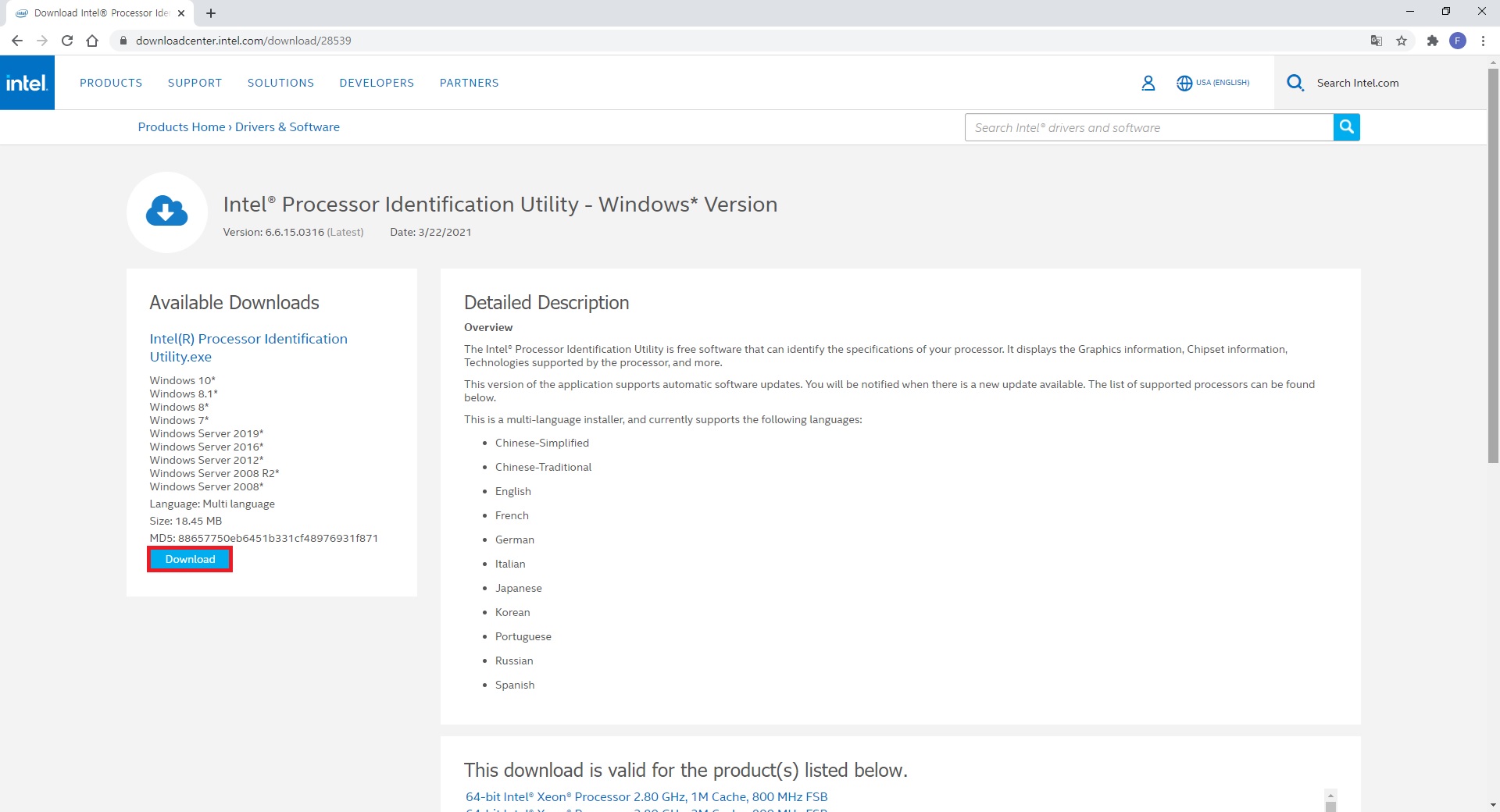Open the PARTNERS menu
This screenshot has width=1500, height=812.
(x=469, y=83)
